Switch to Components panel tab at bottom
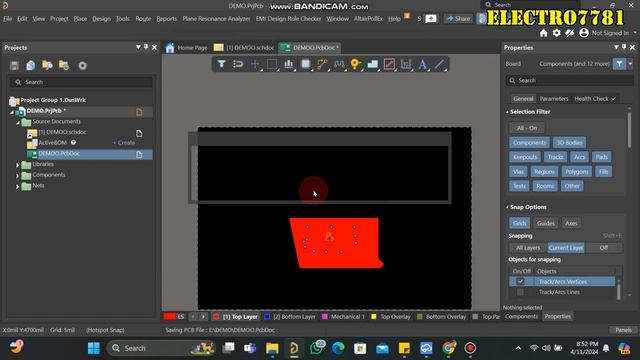Image resolution: width=640 pixels, height=360 pixels. pyautogui.click(x=521, y=317)
